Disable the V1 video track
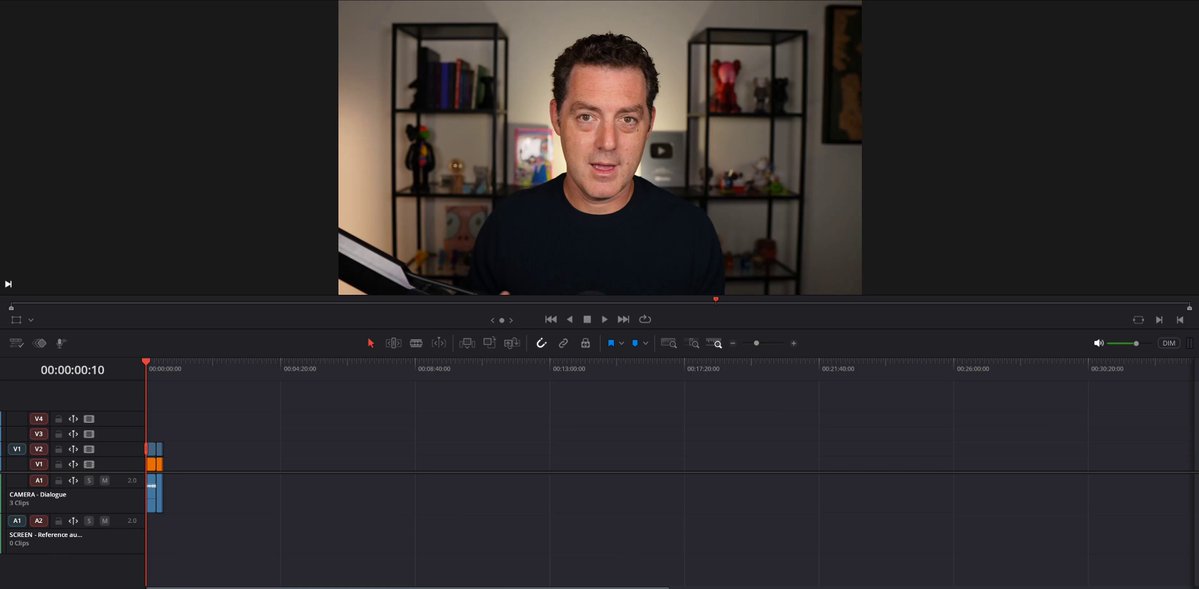 89,464
